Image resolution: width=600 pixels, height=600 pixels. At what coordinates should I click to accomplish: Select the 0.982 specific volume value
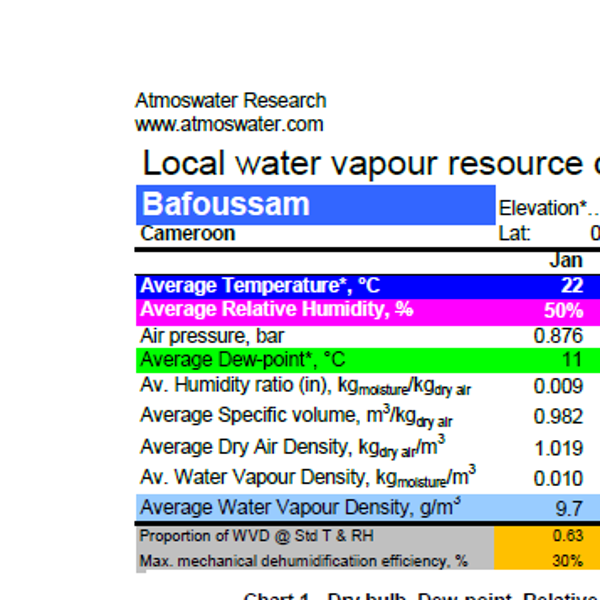click(x=558, y=417)
